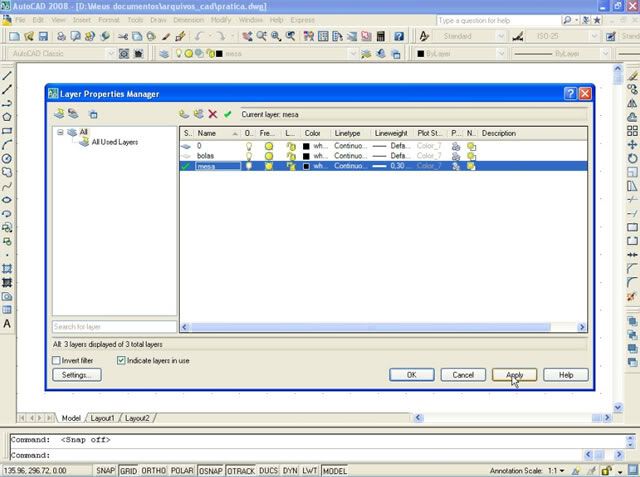Click the color swatch for layer bolas
This screenshot has height=477, width=640.
click(307, 156)
